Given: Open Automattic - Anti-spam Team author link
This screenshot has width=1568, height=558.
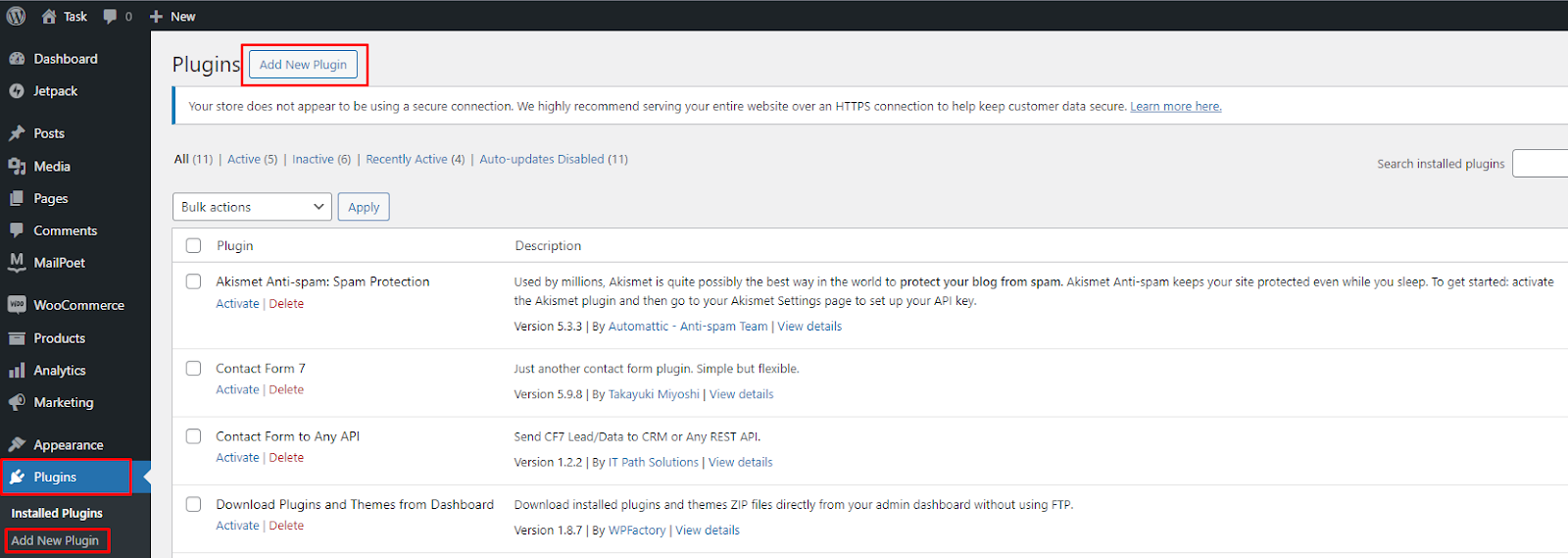Looking at the screenshot, I should (688, 327).
